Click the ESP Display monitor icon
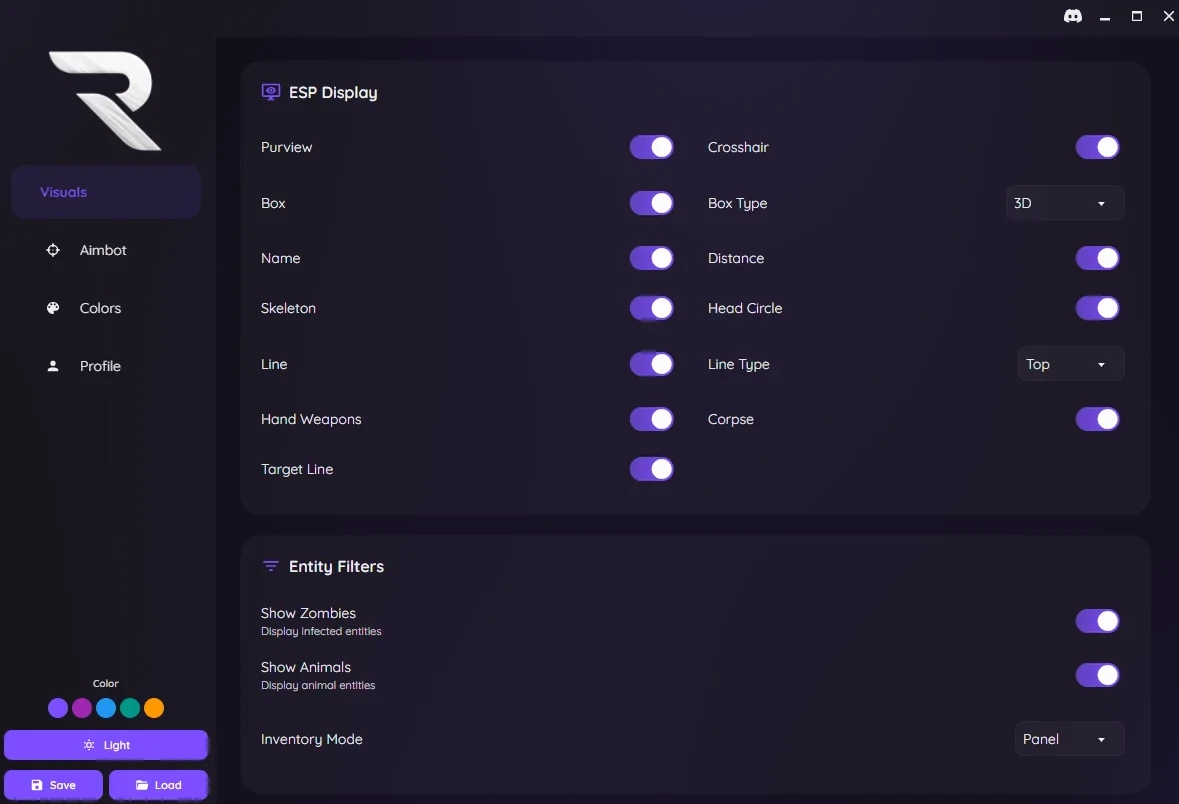1179x804 pixels. (271, 93)
